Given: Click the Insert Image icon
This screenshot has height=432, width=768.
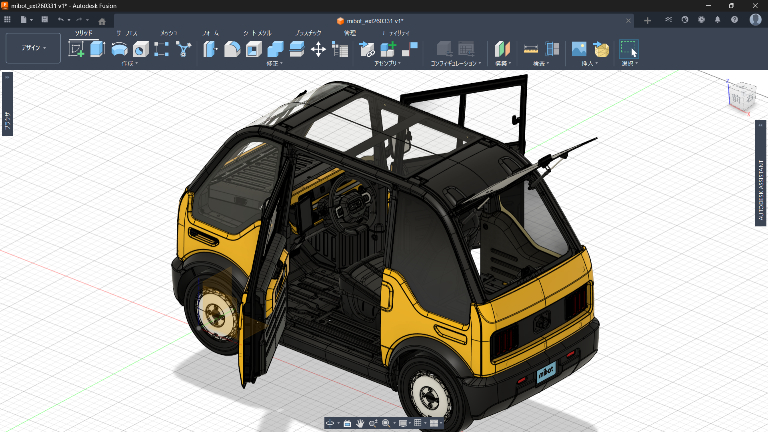Looking at the screenshot, I should 579,49.
